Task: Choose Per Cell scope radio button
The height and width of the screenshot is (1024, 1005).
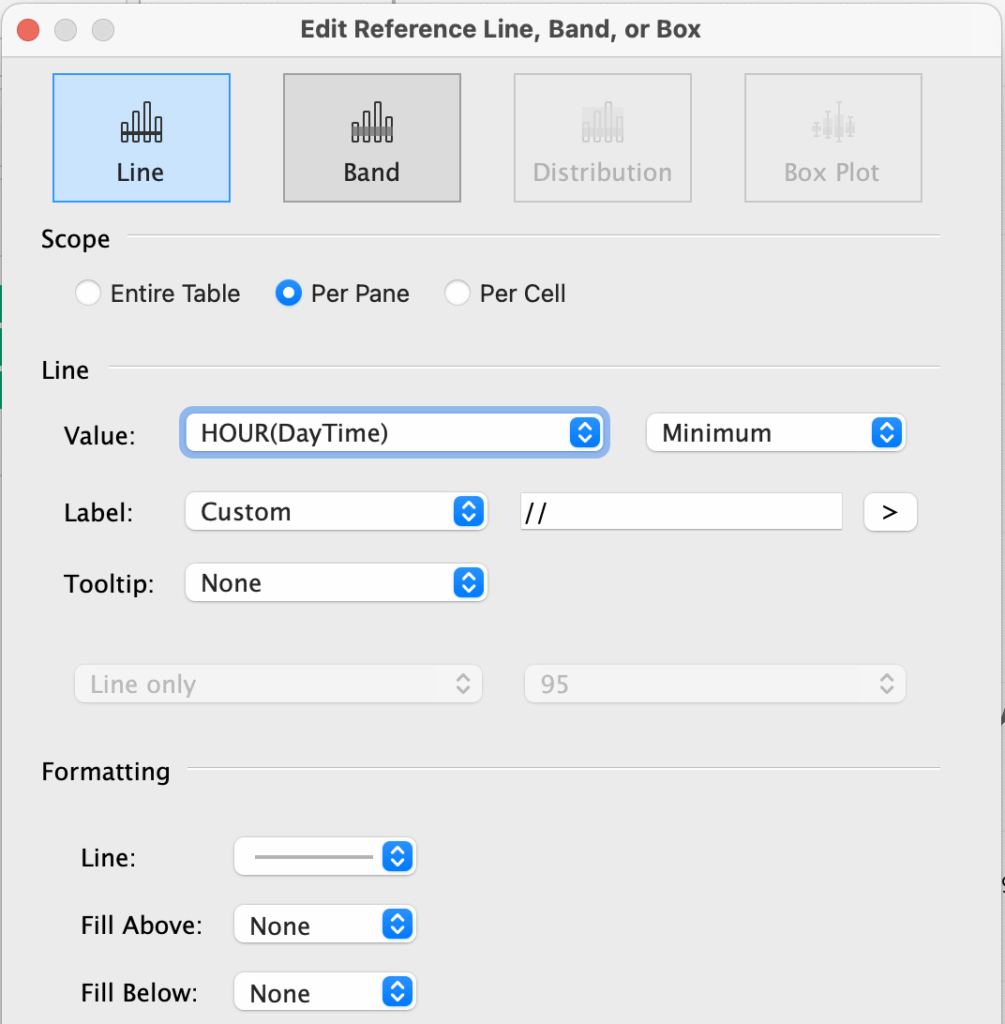Action: tap(458, 294)
